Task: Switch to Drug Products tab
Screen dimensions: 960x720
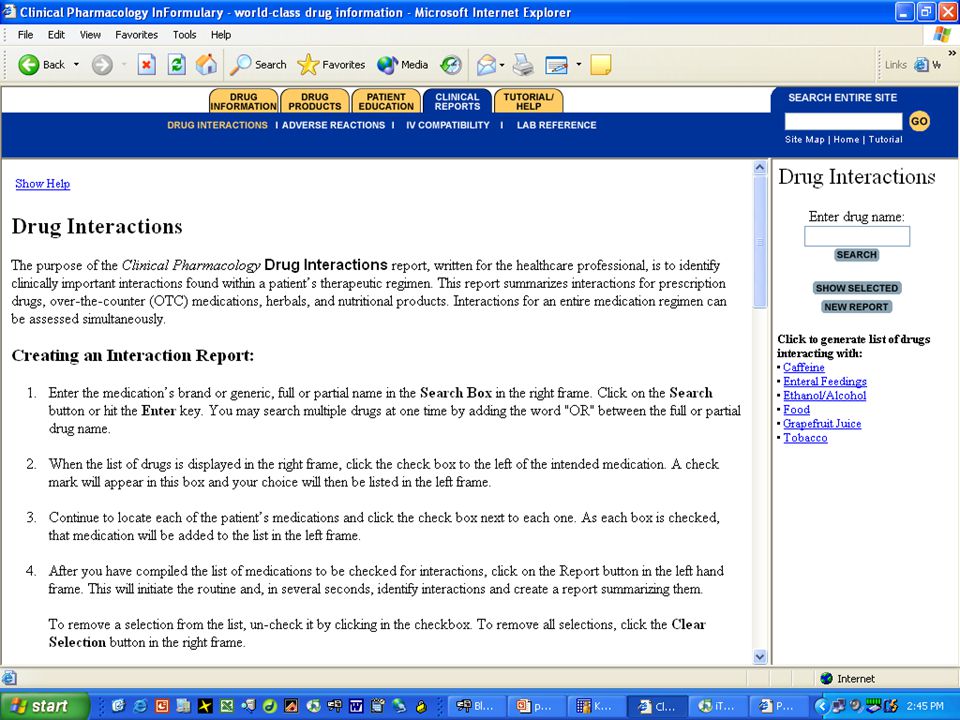Action: point(315,101)
